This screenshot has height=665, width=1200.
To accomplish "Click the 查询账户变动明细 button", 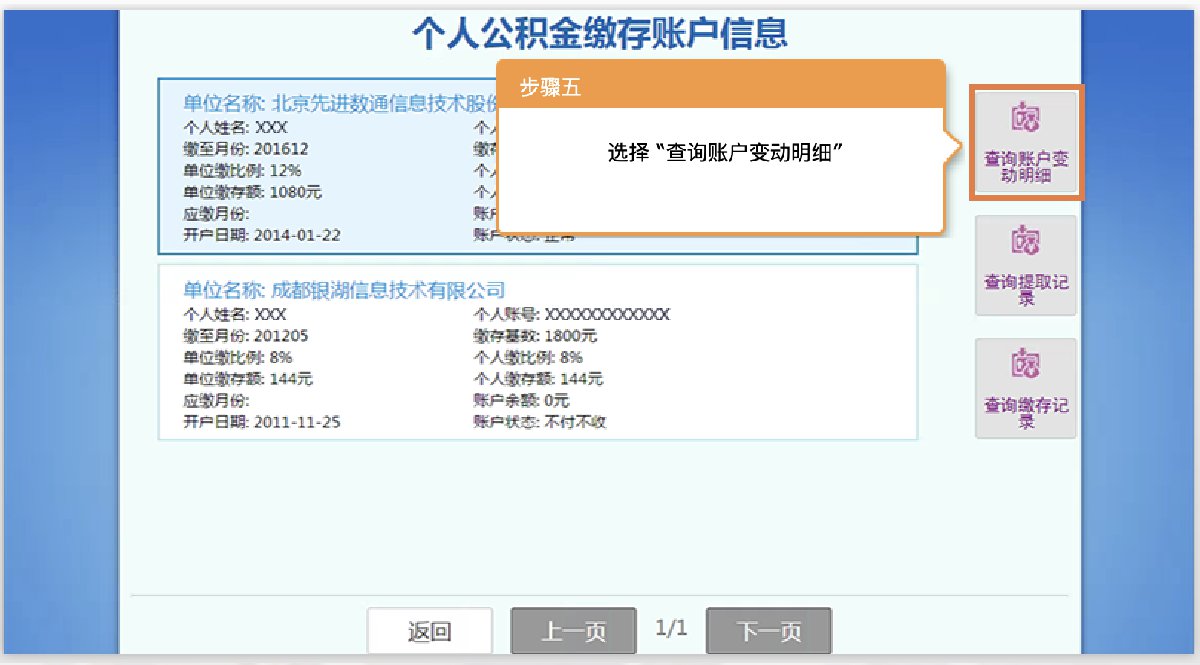I will 1025,142.
